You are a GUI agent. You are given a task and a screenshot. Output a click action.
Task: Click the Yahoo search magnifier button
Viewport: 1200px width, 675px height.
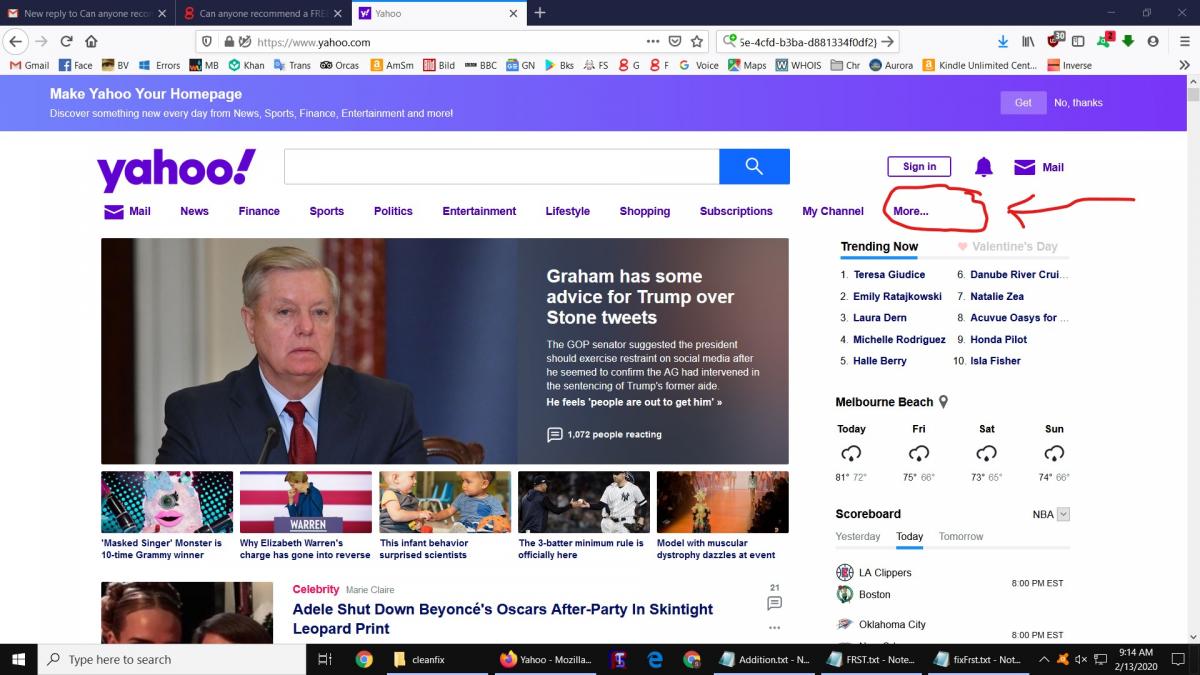tap(754, 167)
